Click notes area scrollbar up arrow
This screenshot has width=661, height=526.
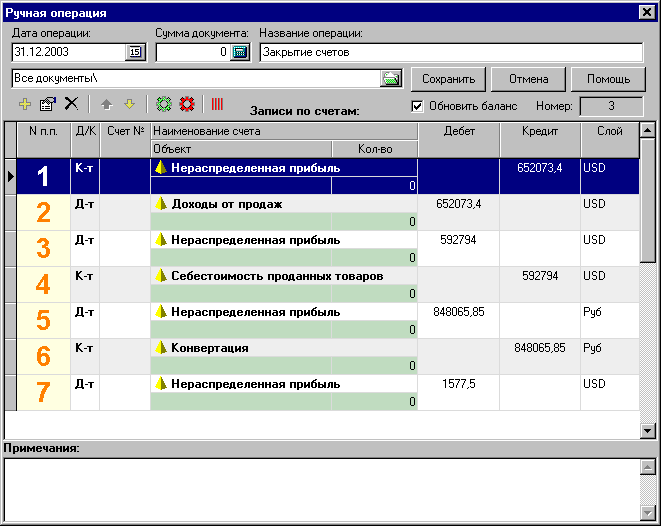pos(648,467)
